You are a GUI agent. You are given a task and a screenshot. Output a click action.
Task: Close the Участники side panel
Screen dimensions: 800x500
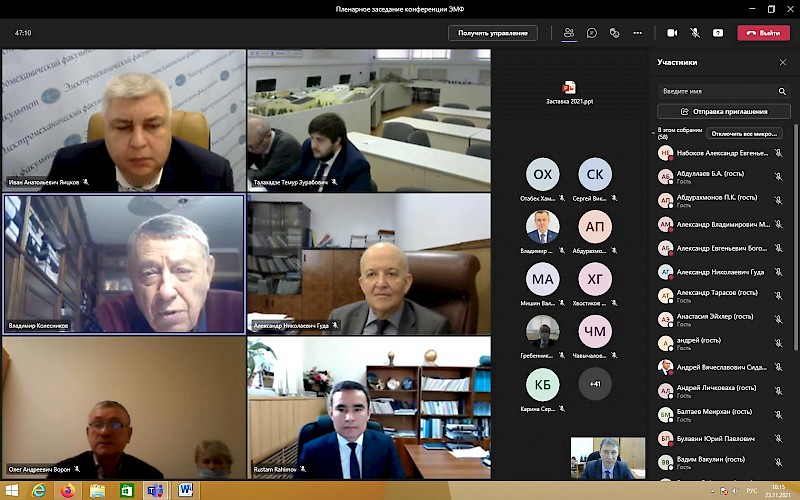(x=783, y=62)
